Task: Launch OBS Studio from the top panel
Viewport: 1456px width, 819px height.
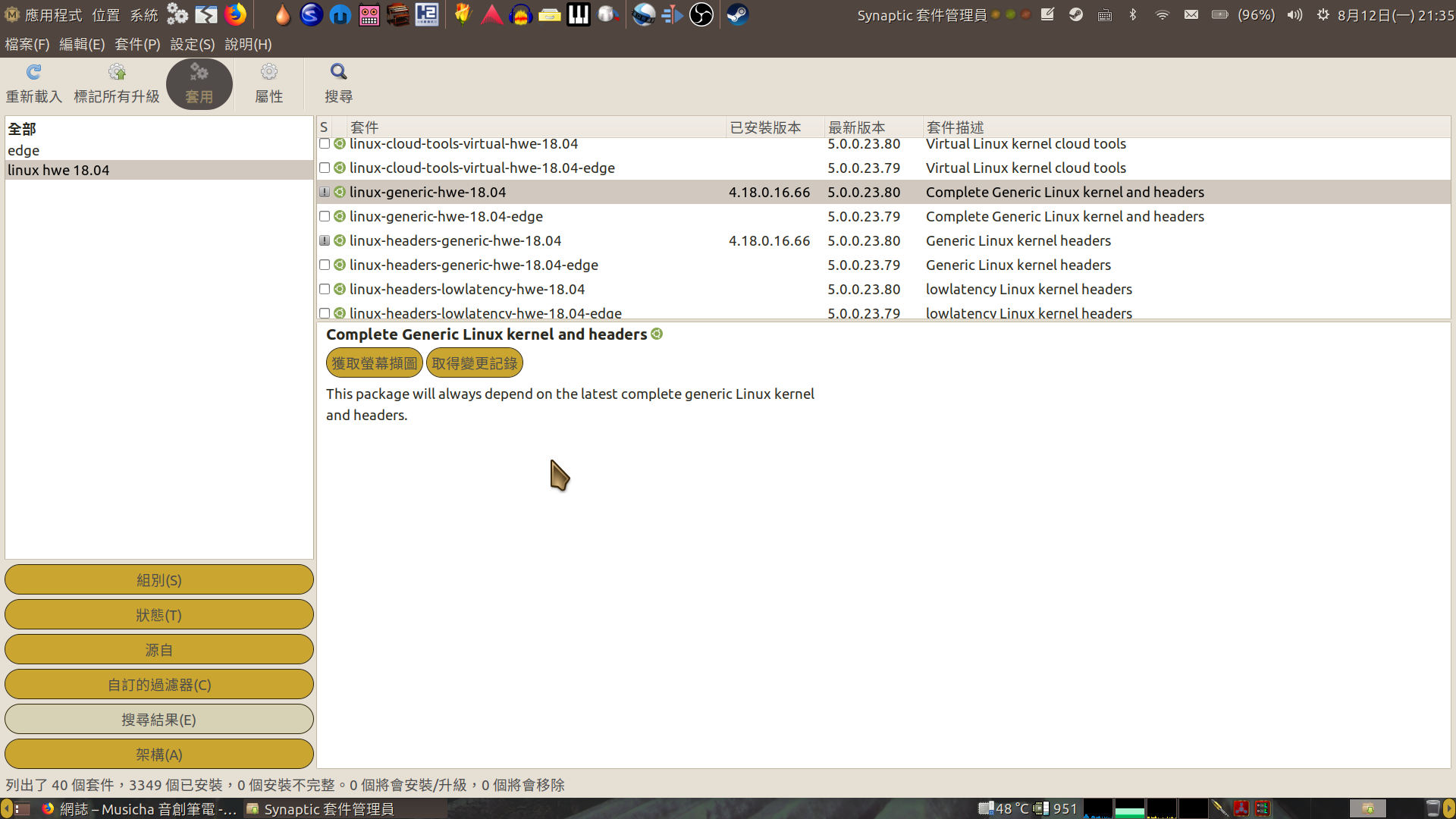Action: pyautogui.click(x=701, y=14)
